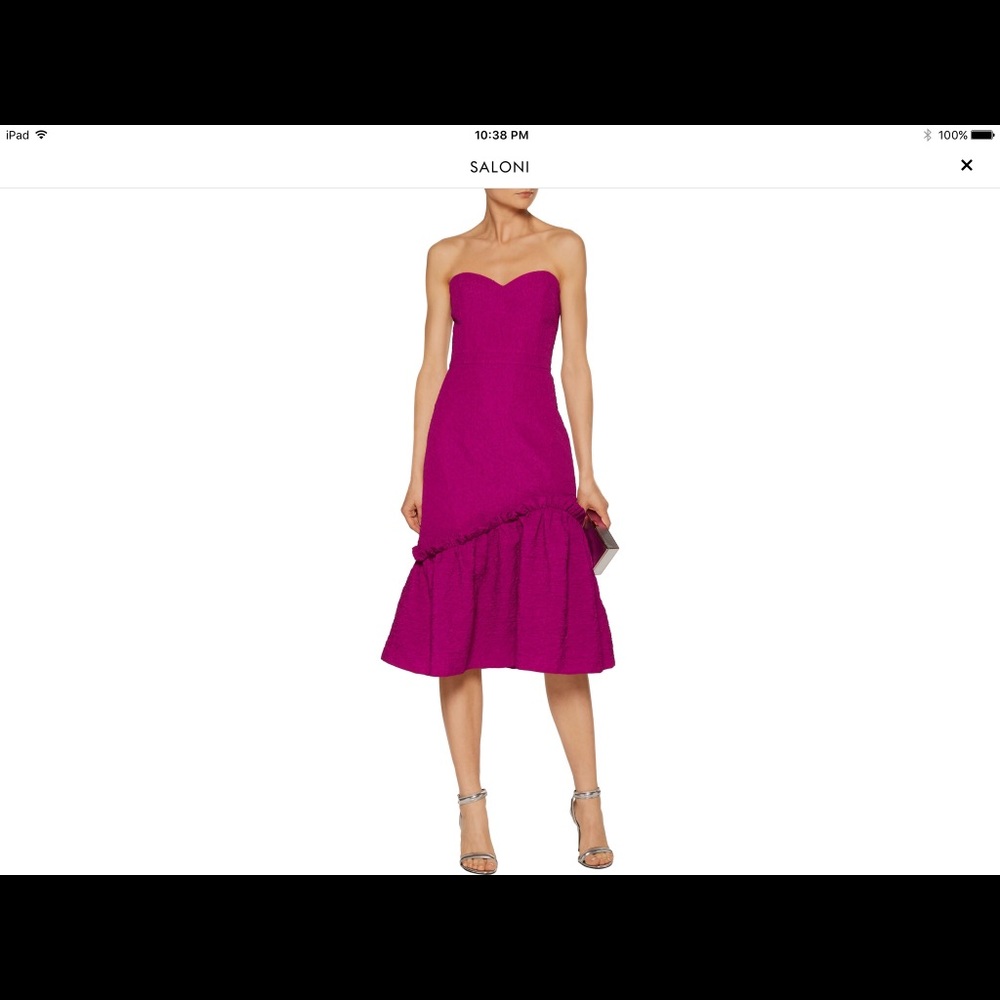The image size is (1000, 1000).
Task: Expand the image viewer header bar
Action: pyautogui.click(x=499, y=166)
